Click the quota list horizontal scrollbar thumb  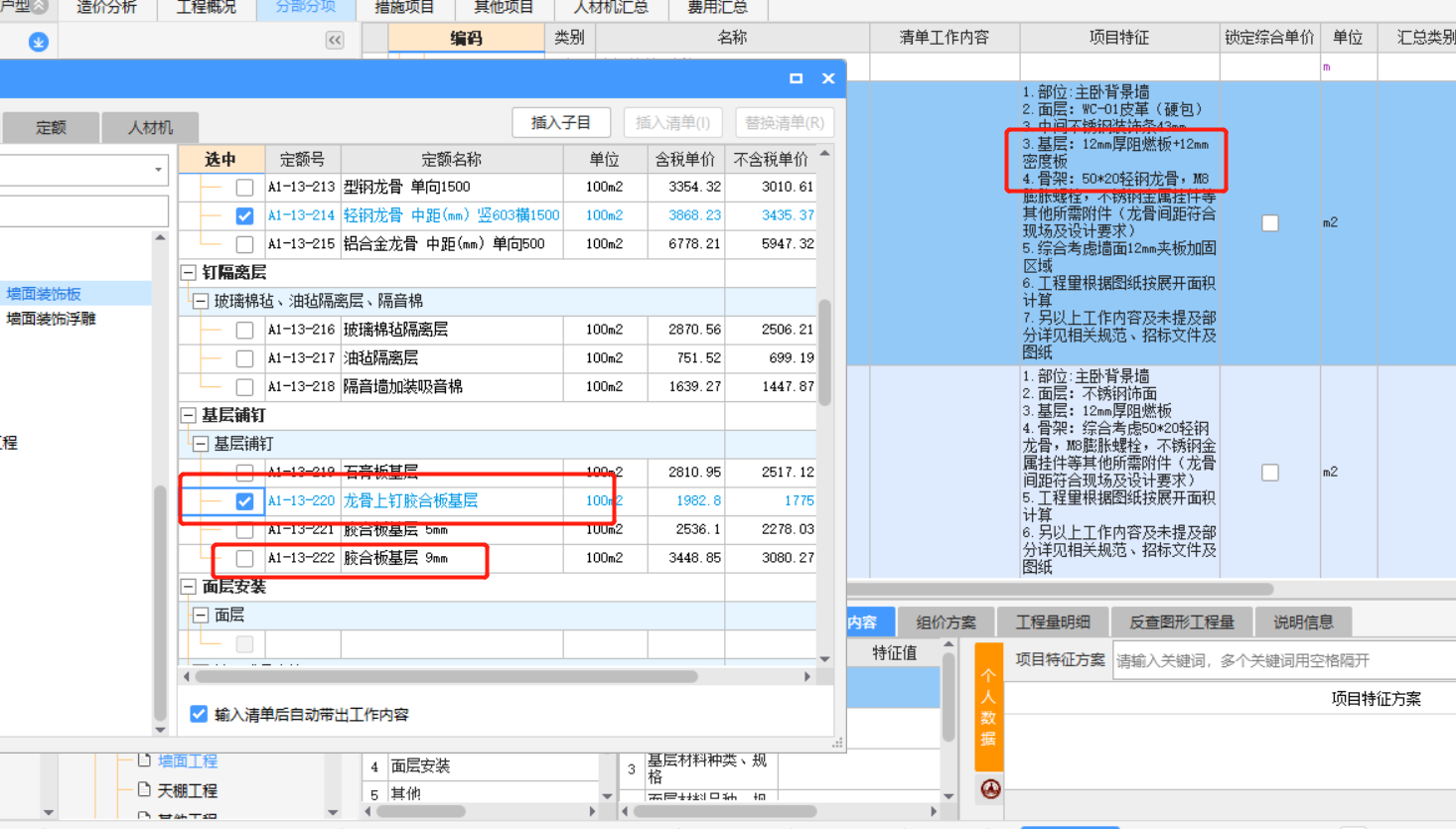[x=447, y=677]
